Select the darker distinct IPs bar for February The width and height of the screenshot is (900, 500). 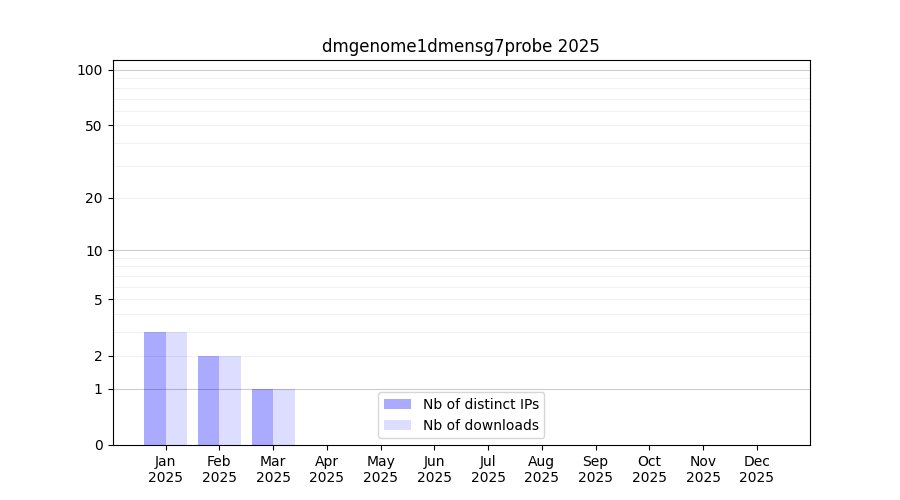pos(208,400)
